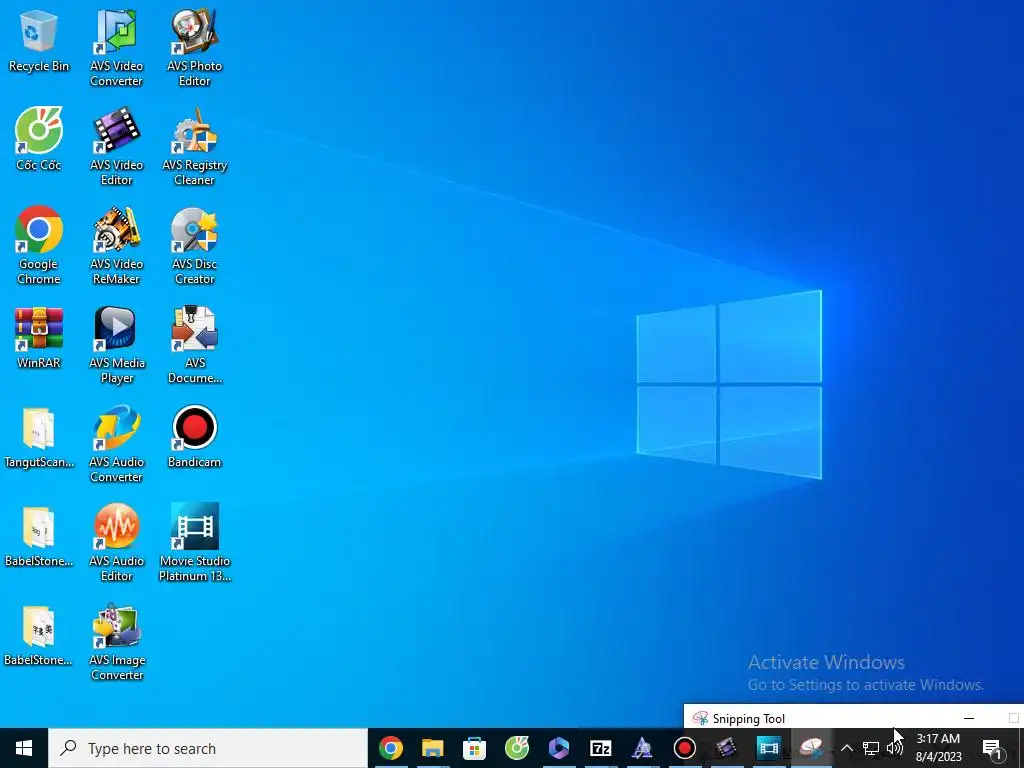Select the AVS Video ReMaker shortcut
This screenshot has height=768, width=1024.
tap(116, 246)
